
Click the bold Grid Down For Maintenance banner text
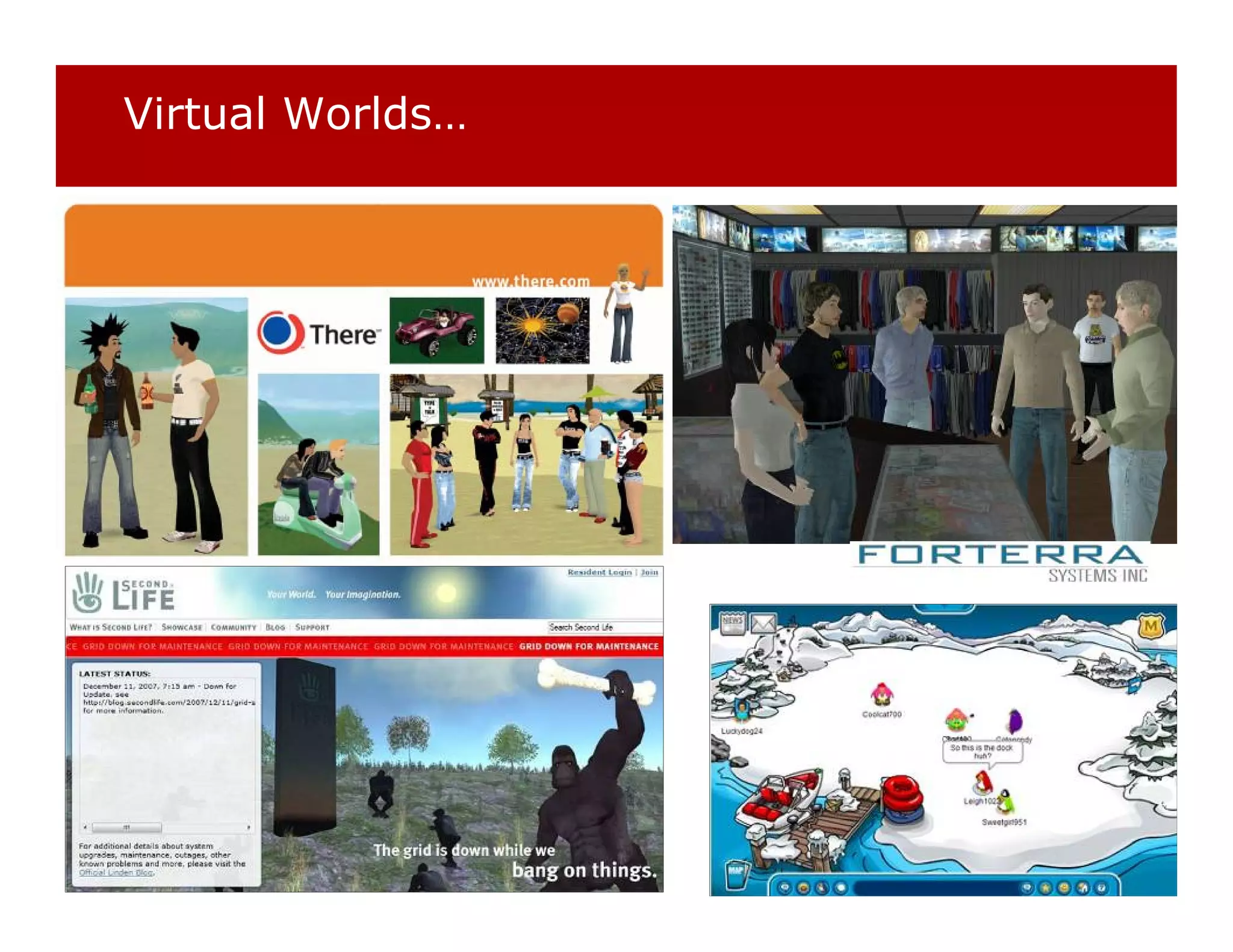coord(589,646)
